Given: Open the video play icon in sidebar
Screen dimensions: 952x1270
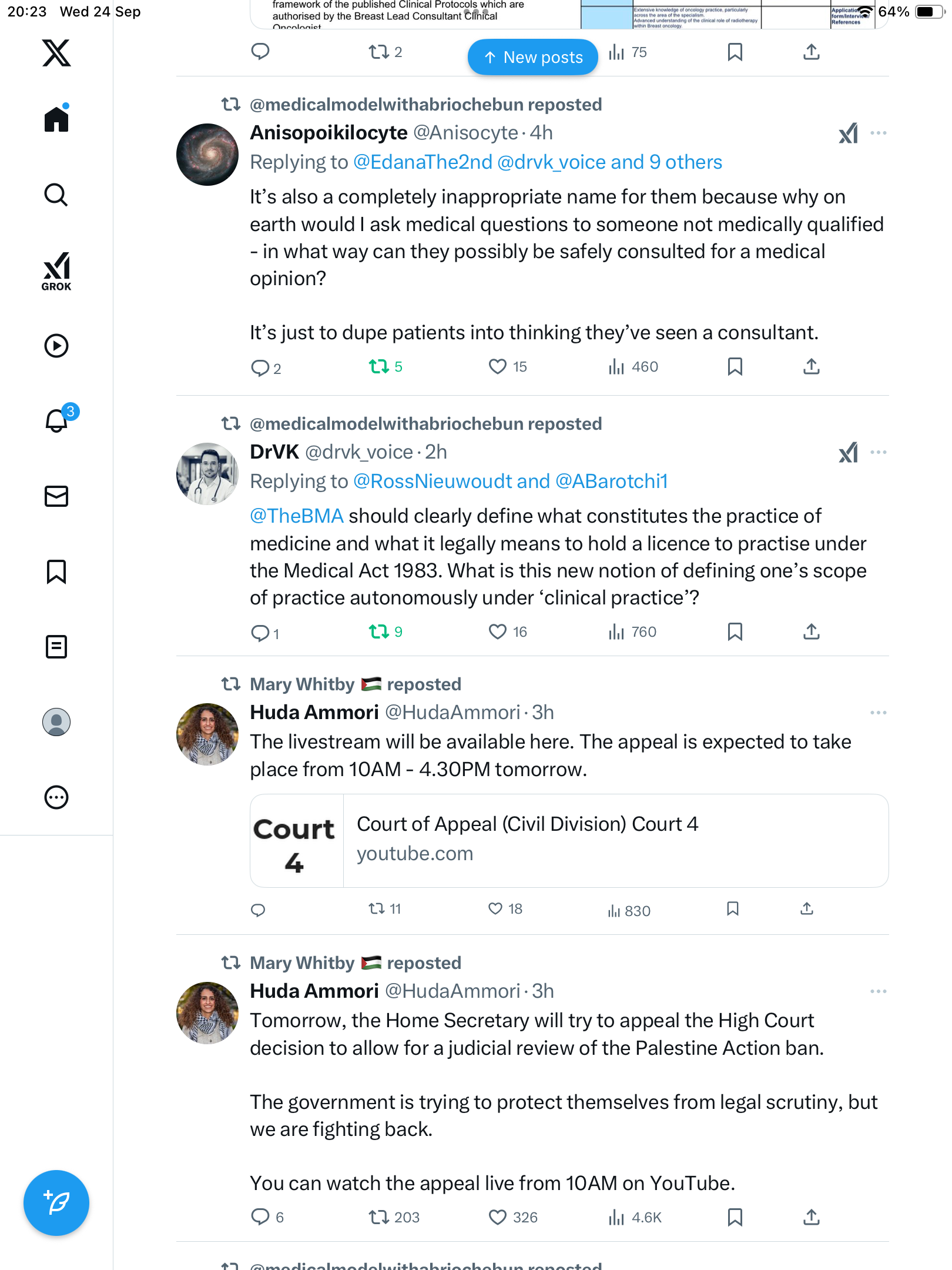Looking at the screenshot, I should click(x=56, y=346).
